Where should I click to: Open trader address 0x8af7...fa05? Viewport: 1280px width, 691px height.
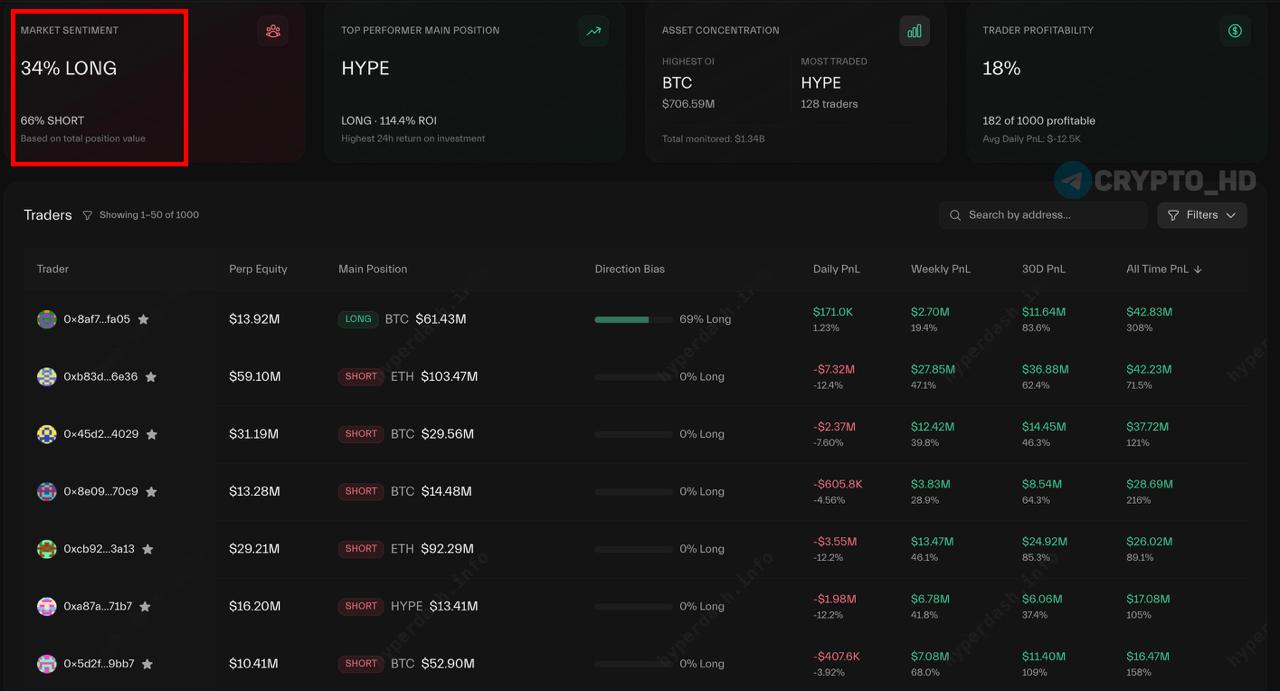(97, 319)
